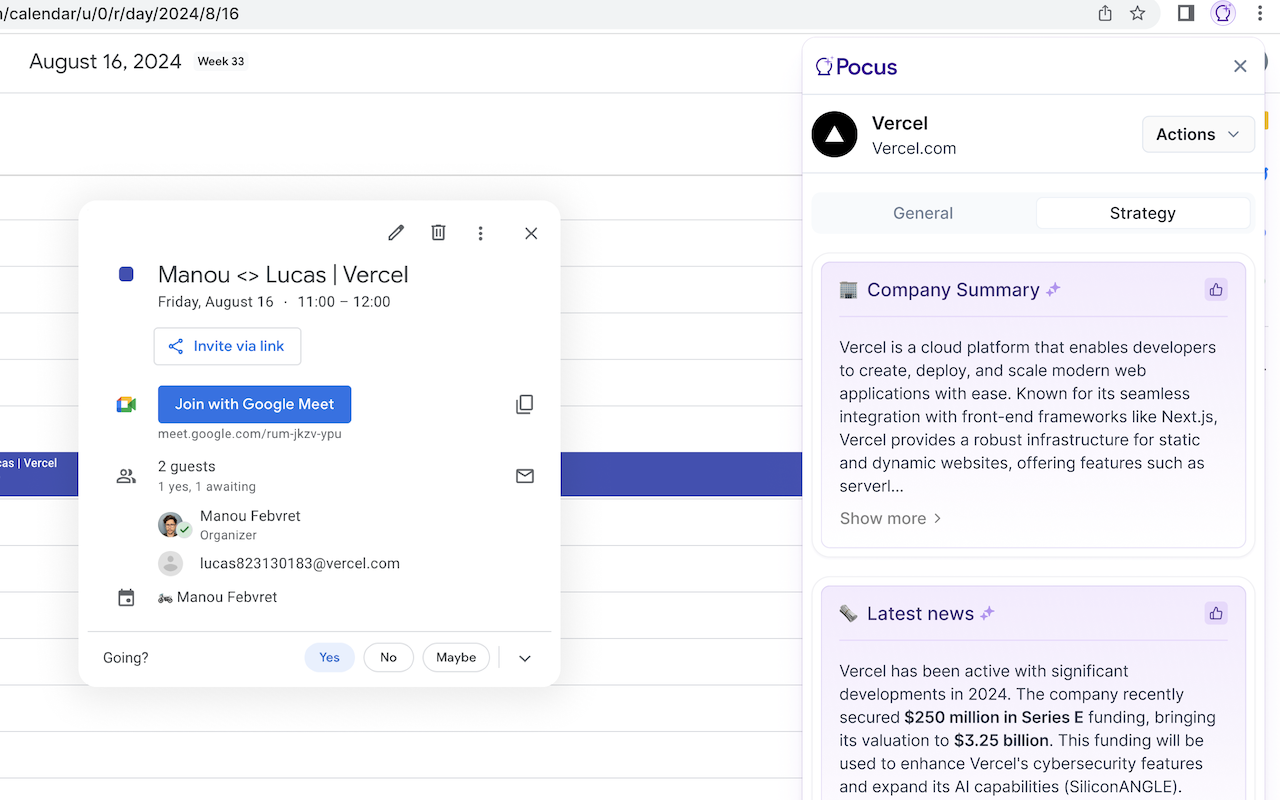The height and width of the screenshot is (800, 1280).
Task: Copy the Google Meet link
Action: point(524,404)
